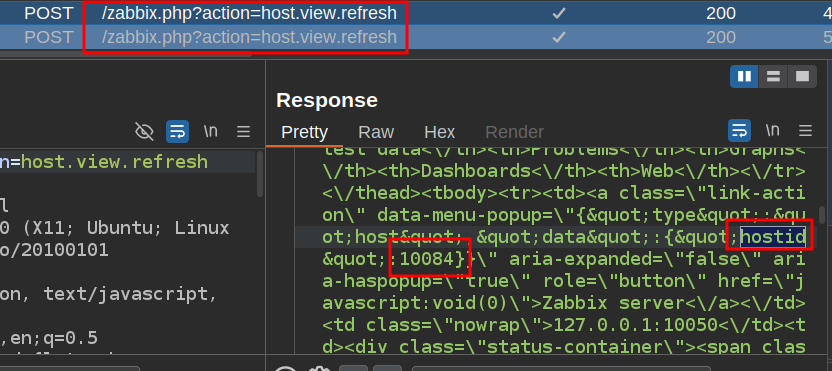Screen dimensions: 832x371
Task: Open the request panel hamburger options menu
Action: click(244, 131)
